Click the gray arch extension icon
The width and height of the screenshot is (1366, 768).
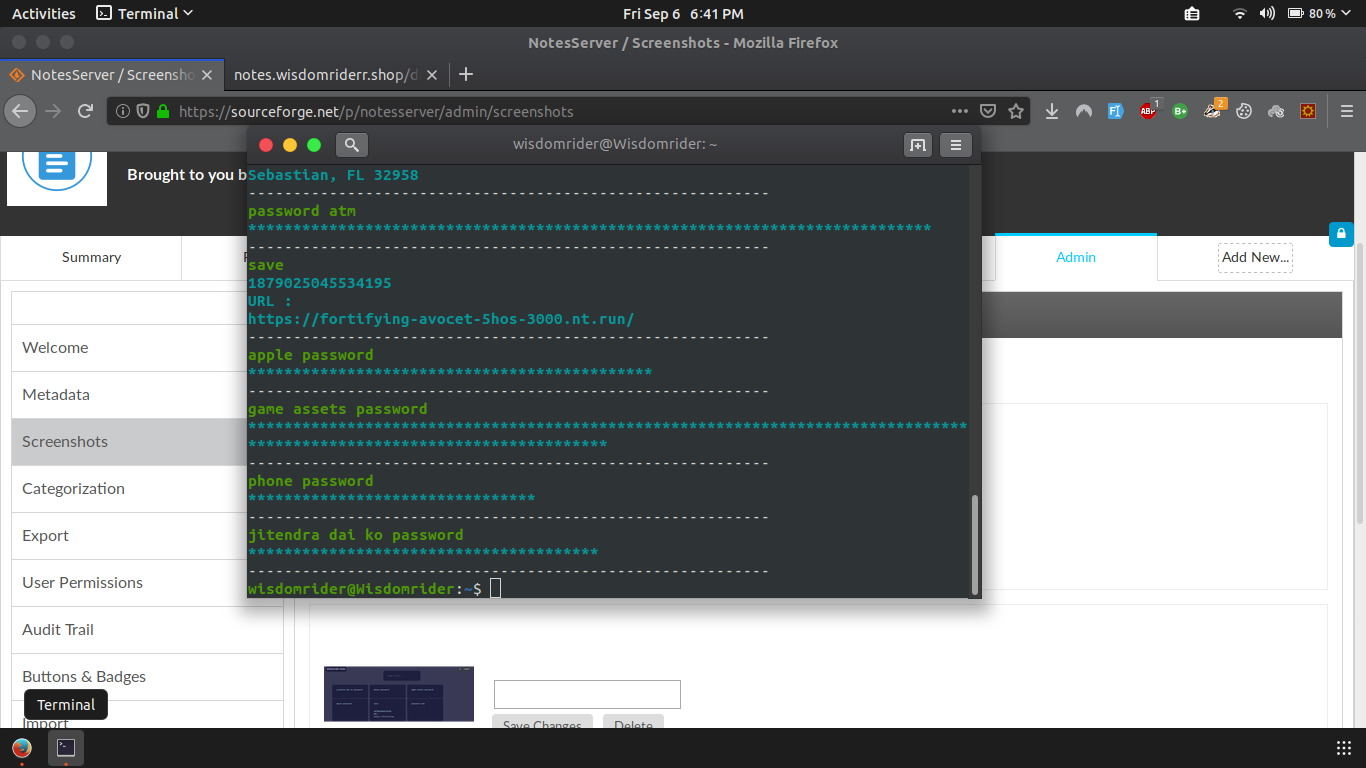[x=1084, y=111]
